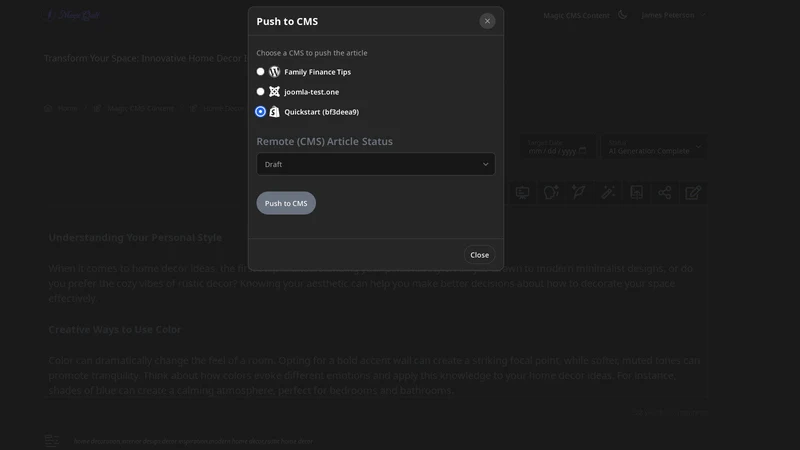The width and height of the screenshot is (800, 450).
Task: Click the Magic Quill logo
Action: coord(73,15)
